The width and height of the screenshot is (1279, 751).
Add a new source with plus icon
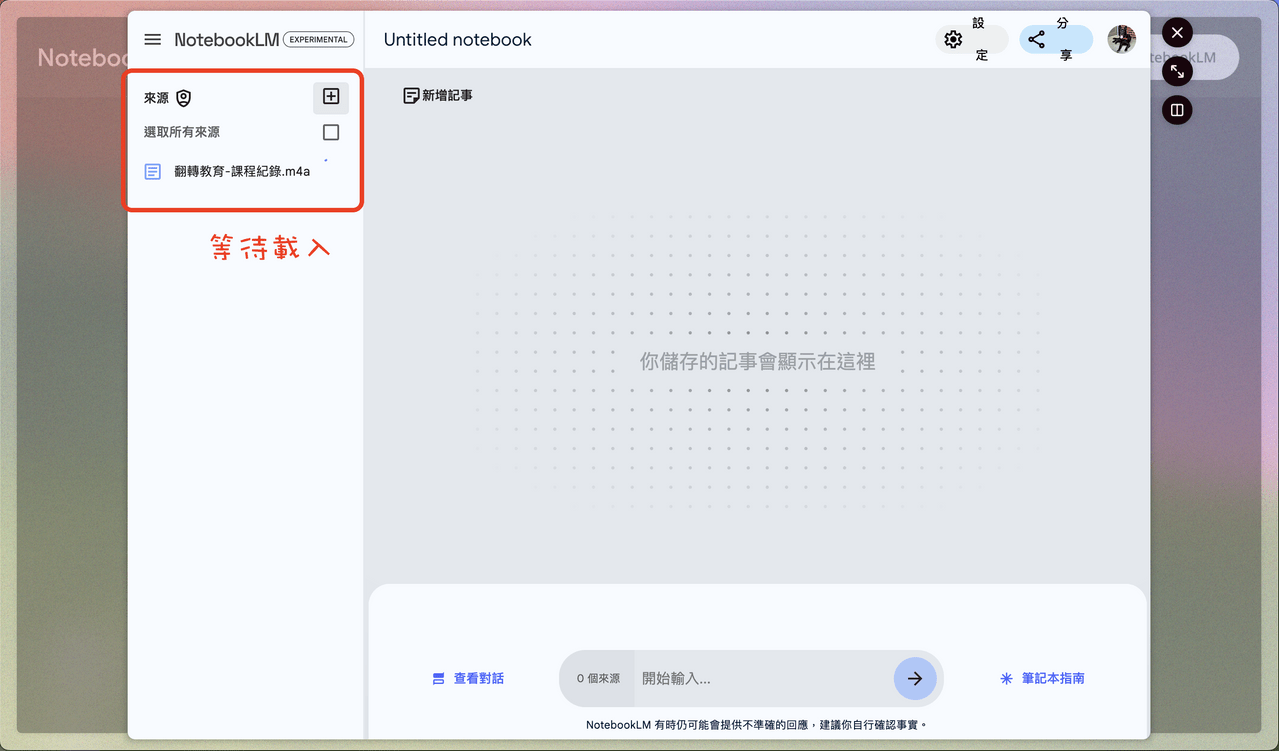(x=331, y=97)
